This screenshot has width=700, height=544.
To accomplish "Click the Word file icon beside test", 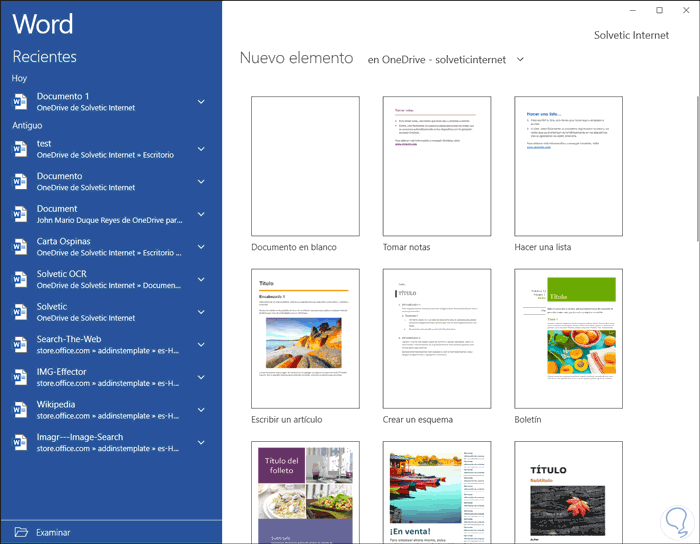I will (x=19, y=149).
